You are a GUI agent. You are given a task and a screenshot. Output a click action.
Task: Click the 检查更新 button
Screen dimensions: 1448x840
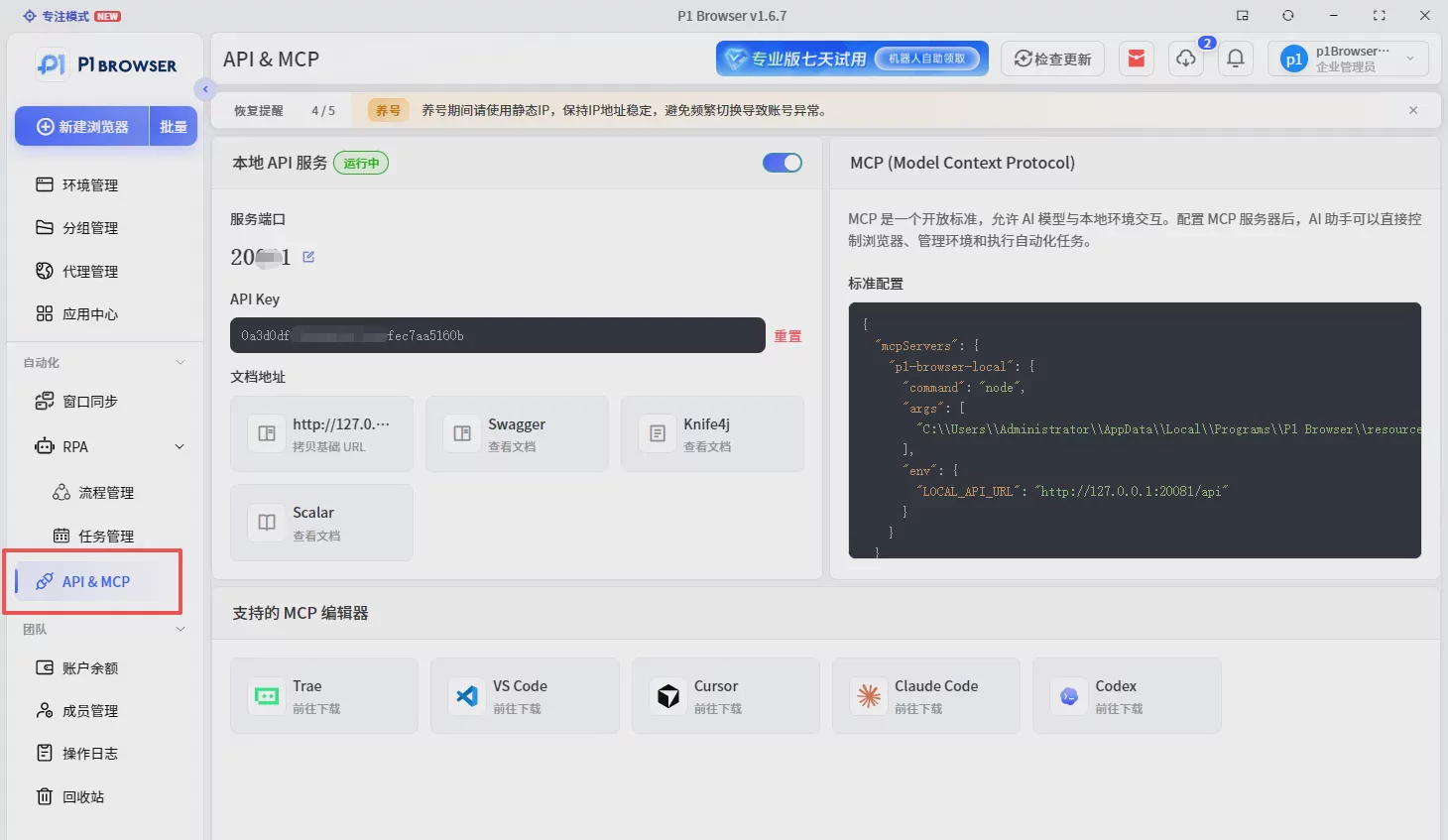click(1052, 59)
